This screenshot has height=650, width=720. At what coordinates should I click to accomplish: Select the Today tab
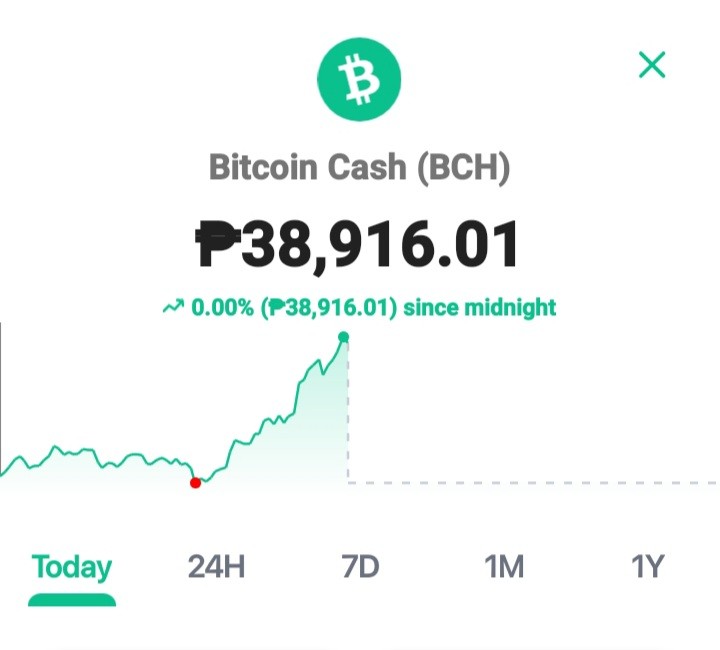[72, 567]
